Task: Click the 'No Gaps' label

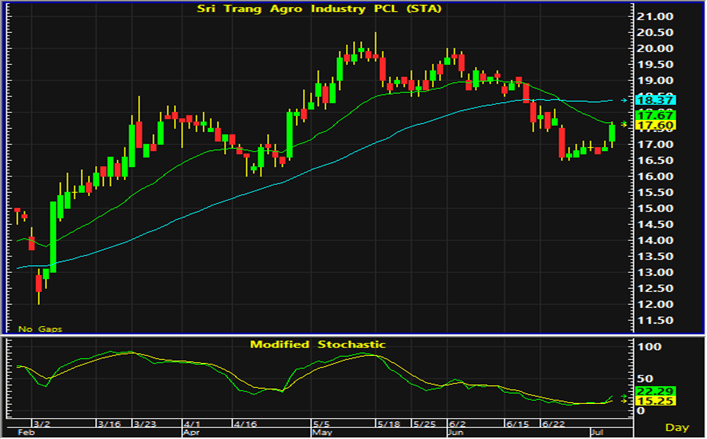Action: coord(40,329)
